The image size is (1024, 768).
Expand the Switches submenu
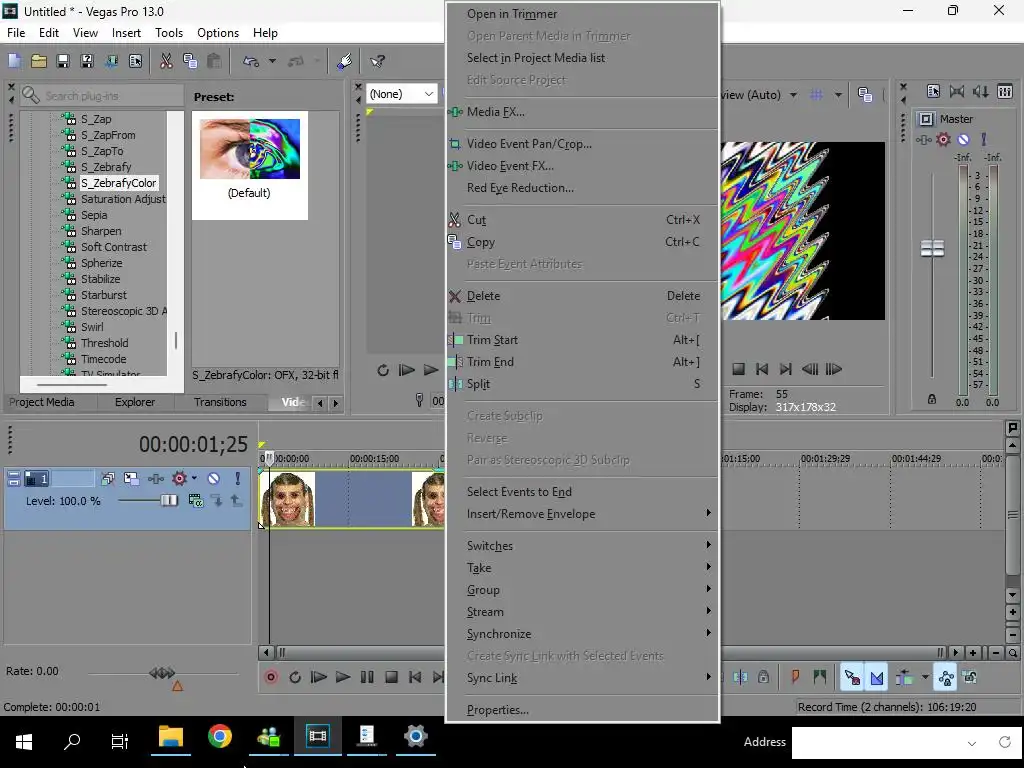[581, 546]
